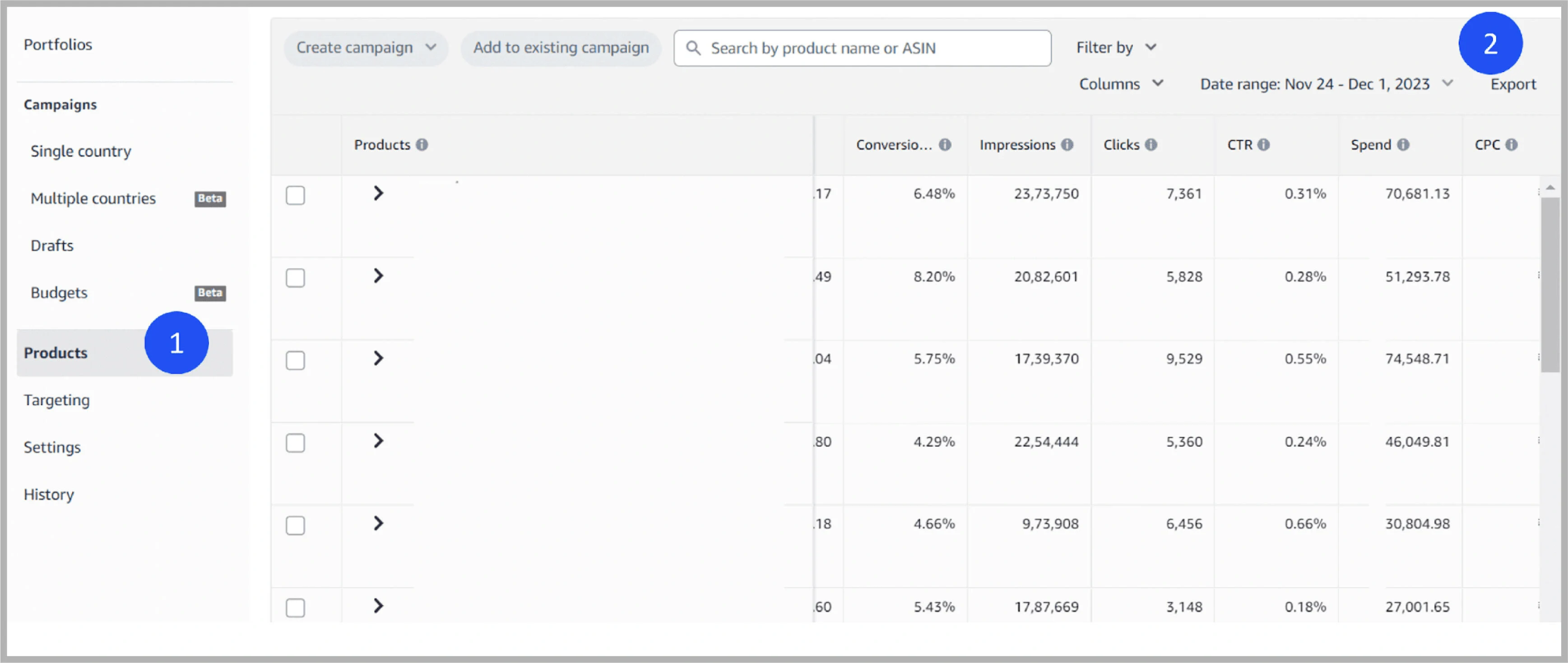Click the CTR info icon
The height and width of the screenshot is (663, 1568).
pyautogui.click(x=1264, y=144)
